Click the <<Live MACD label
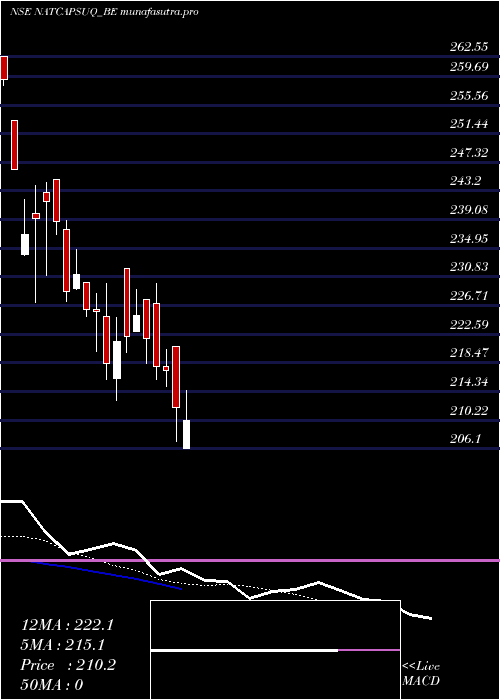 tap(421, 674)
